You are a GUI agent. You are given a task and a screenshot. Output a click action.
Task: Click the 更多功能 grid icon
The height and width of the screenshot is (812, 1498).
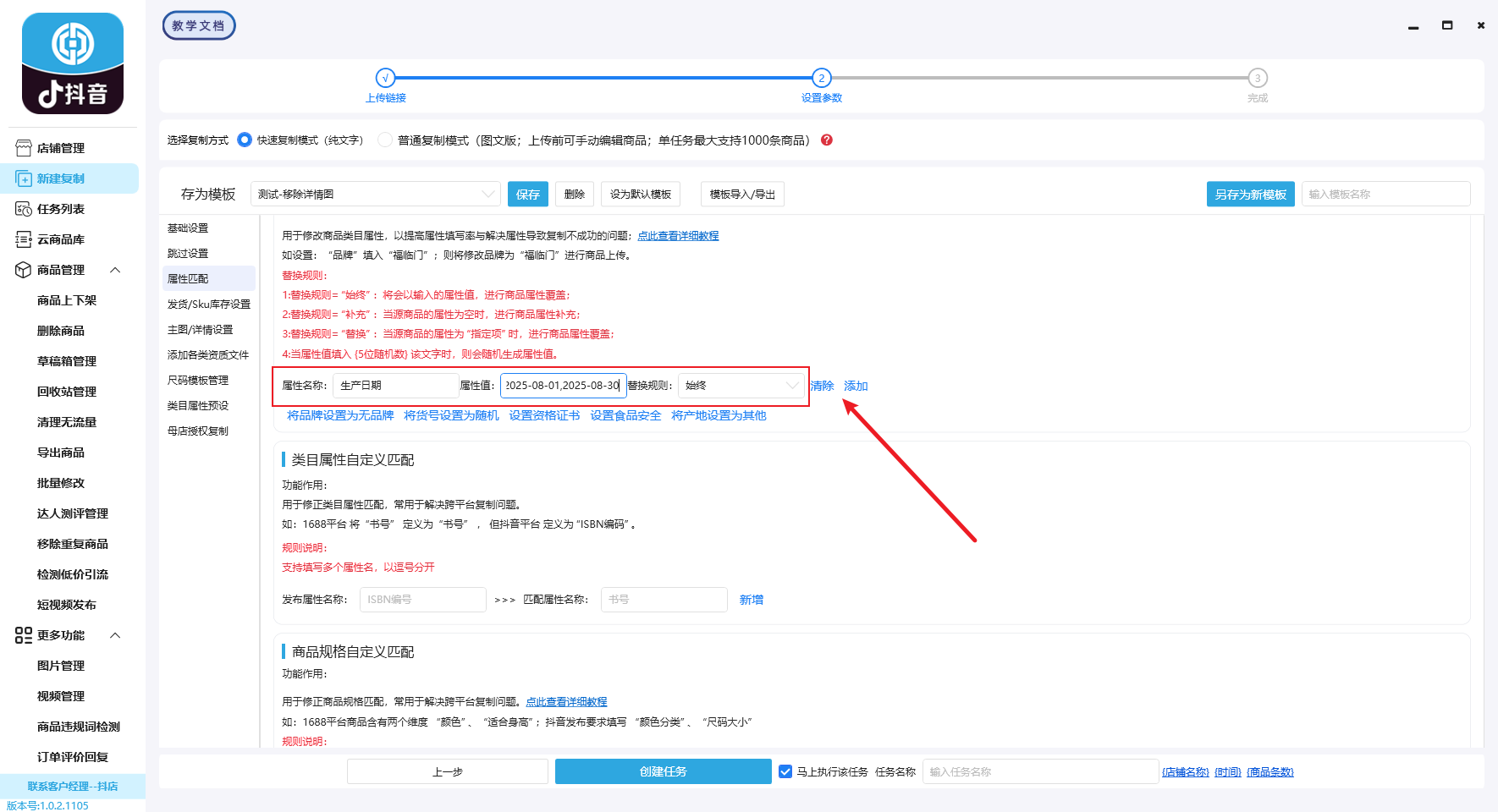click(x=24, y=635)
